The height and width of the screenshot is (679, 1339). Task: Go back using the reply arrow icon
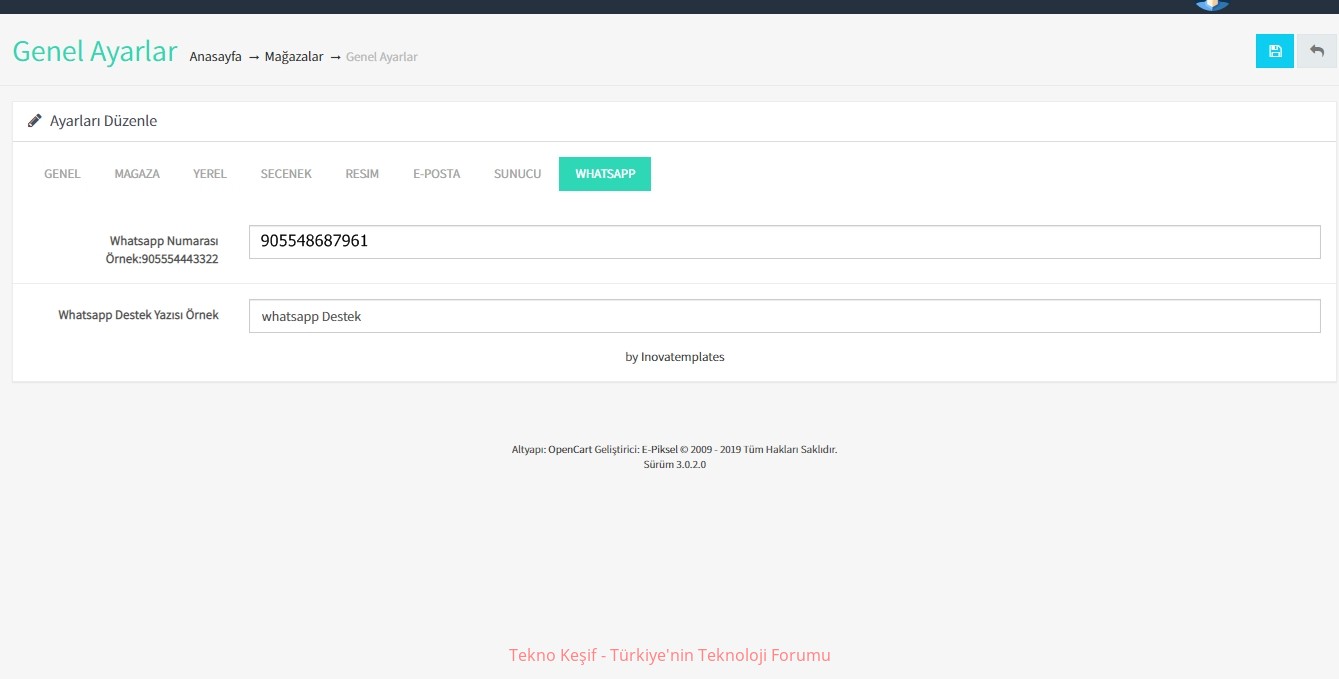pos(1316,51)
